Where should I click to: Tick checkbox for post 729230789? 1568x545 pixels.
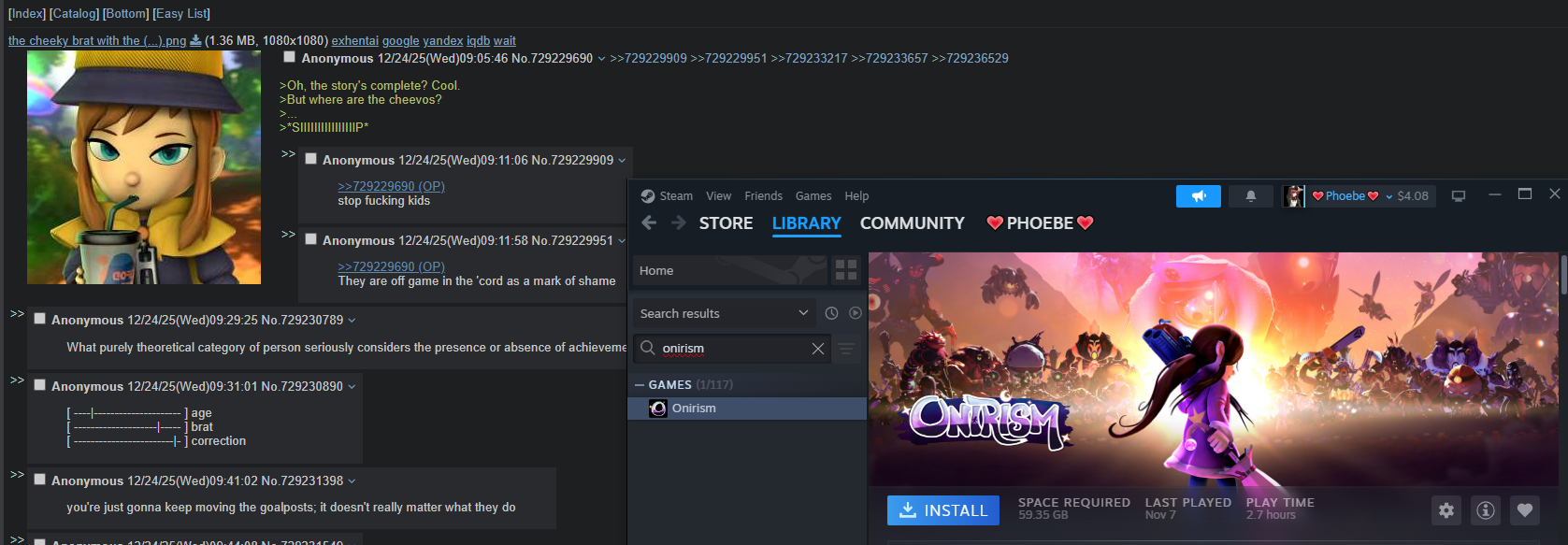[x=39, y=319]
